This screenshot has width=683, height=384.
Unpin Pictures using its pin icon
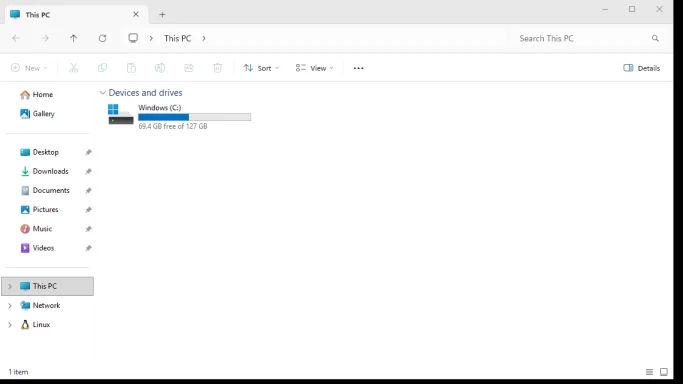click(x=88, y=210)
